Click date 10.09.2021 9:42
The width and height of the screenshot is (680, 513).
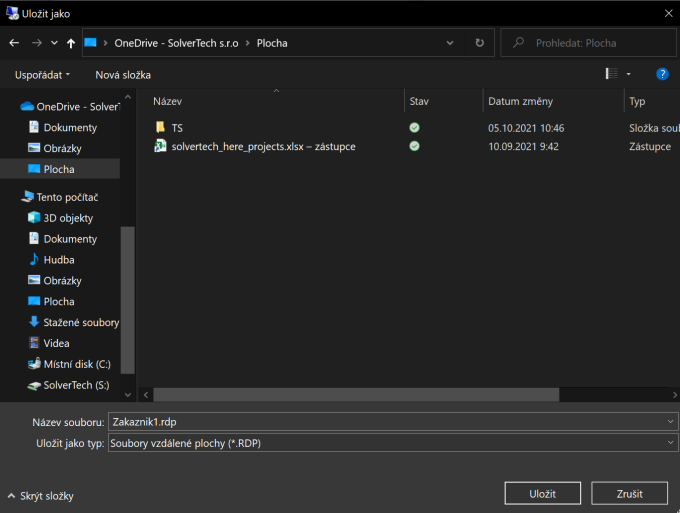pyautogui.click(x=523, y=147)
